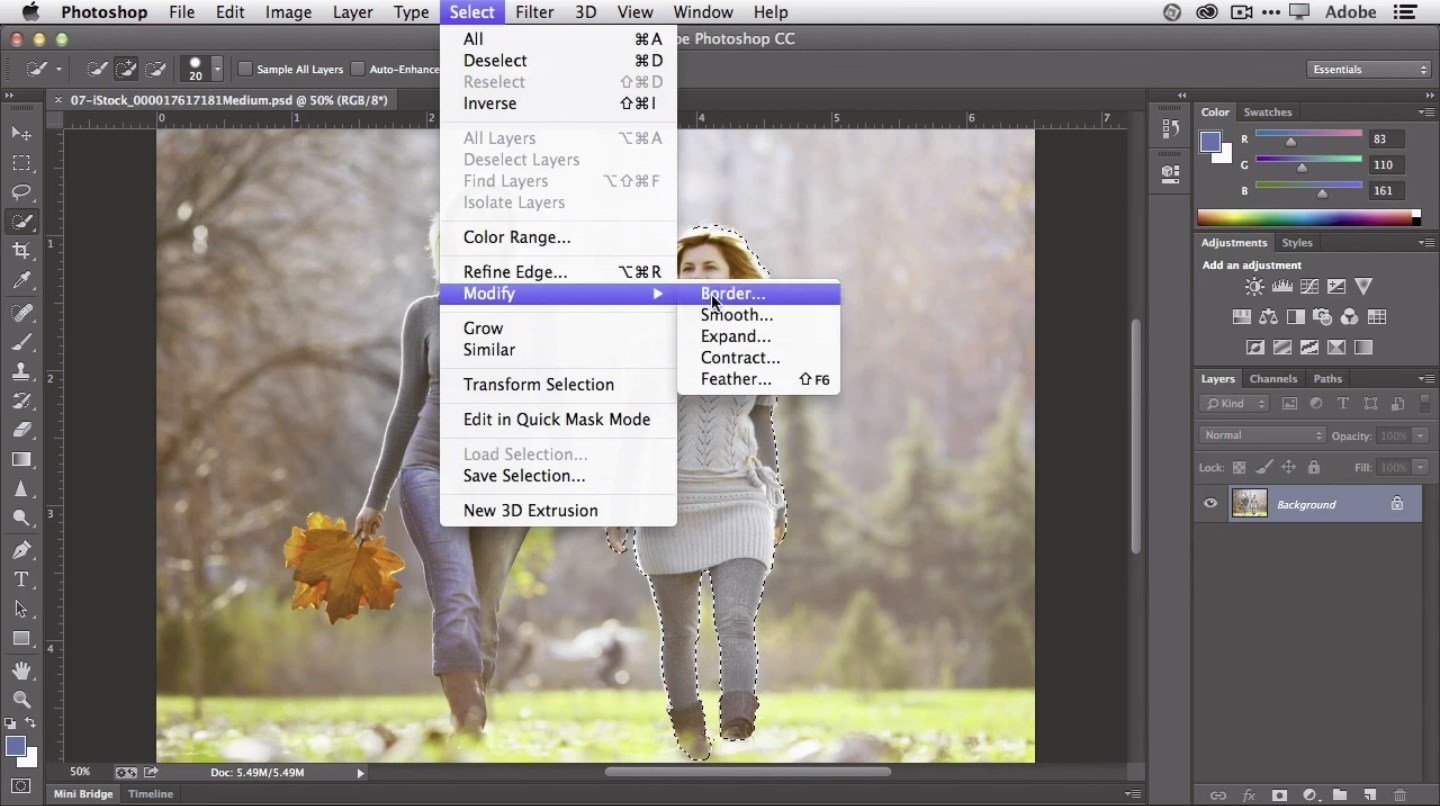The image size is (1440, 806).
Task: Open the blend mode dropdown showing Normal
Action: (1261, 434)
